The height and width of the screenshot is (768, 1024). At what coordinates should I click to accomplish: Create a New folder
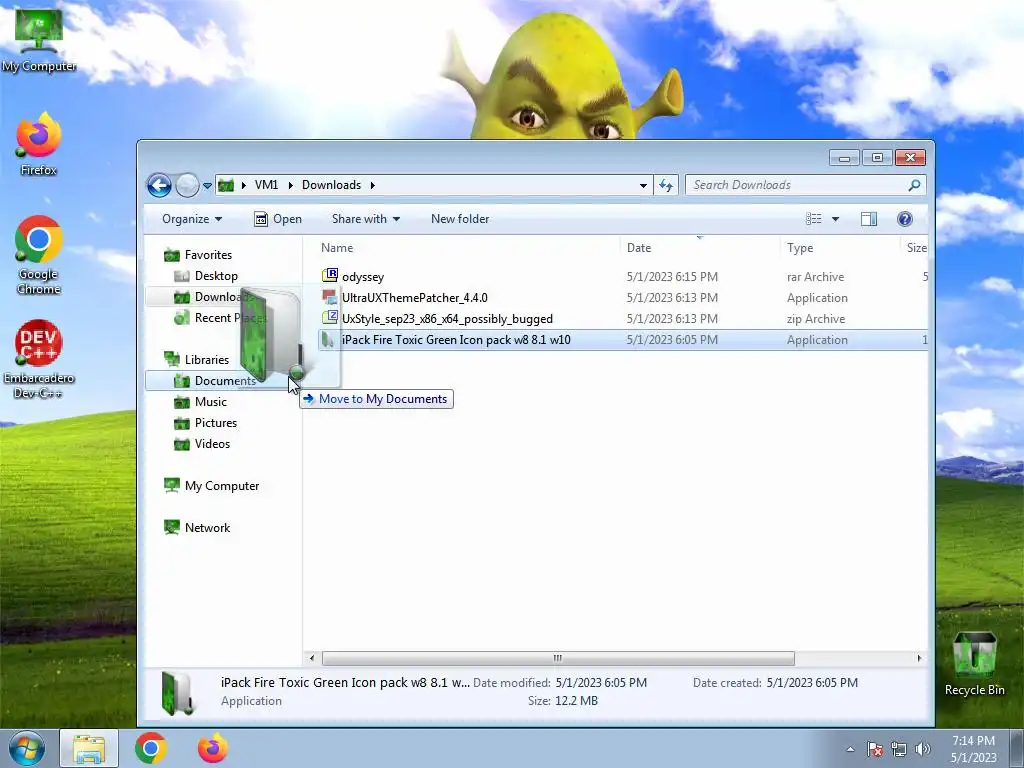point(460,219)
